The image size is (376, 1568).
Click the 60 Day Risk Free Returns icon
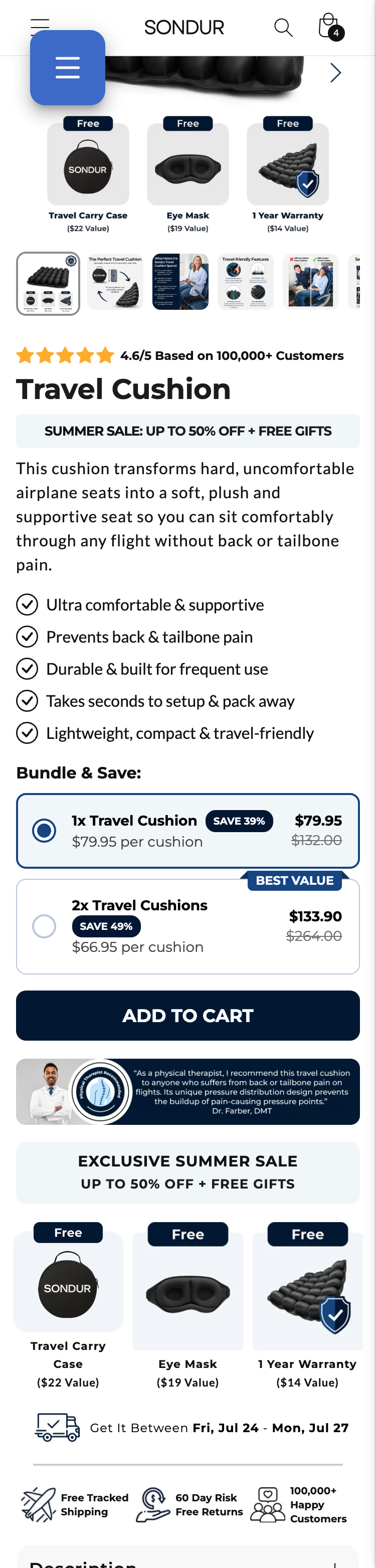[x=153, y=1504]
